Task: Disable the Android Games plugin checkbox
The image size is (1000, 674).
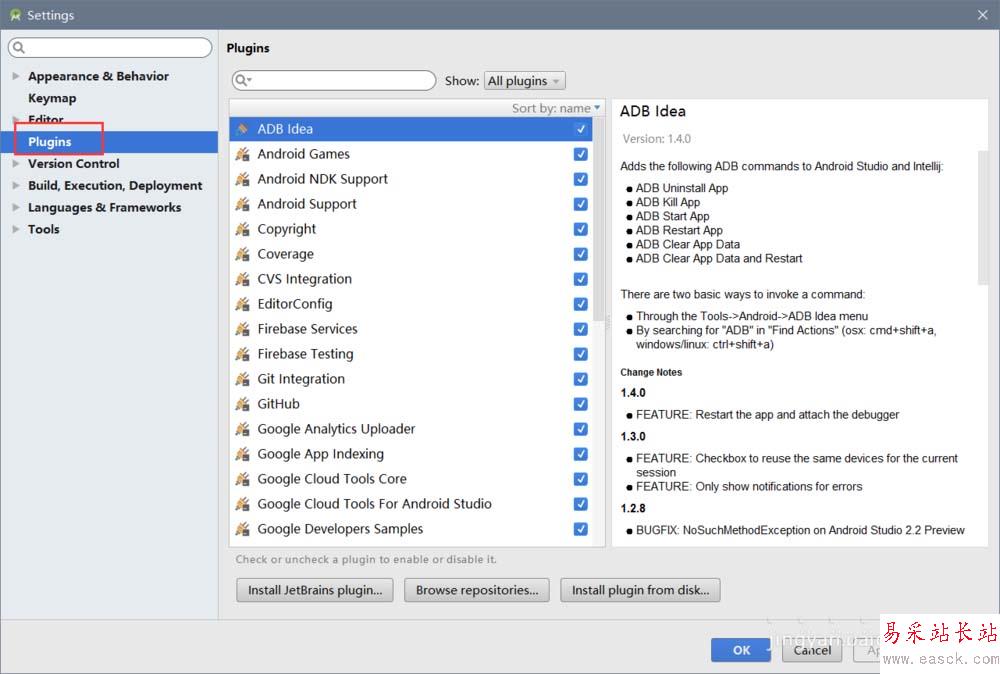Action: click(x=580, y=154)
